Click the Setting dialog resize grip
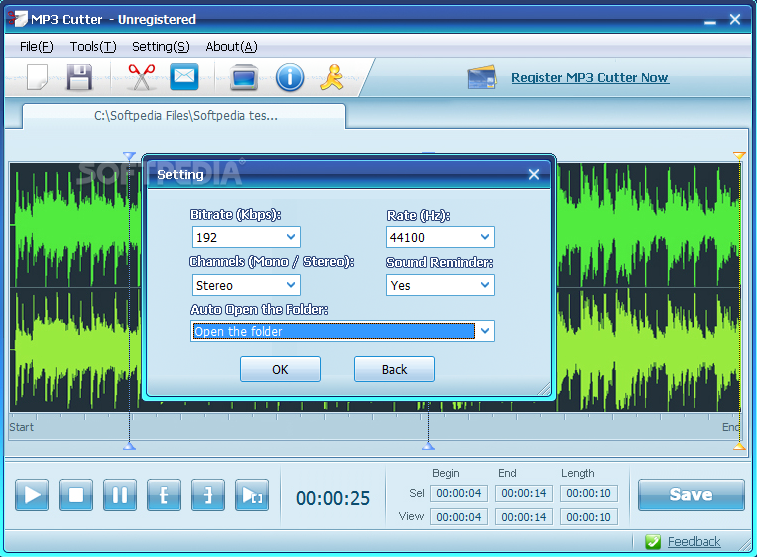 tap(544, 389)
